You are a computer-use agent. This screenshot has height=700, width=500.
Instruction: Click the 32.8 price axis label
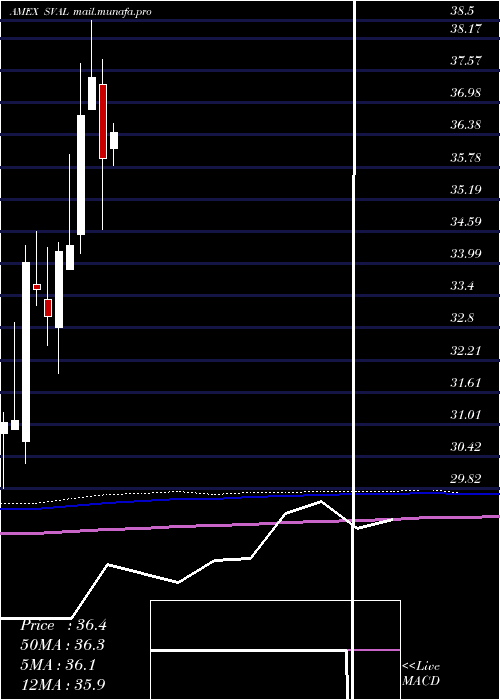(x=462, y=318)
